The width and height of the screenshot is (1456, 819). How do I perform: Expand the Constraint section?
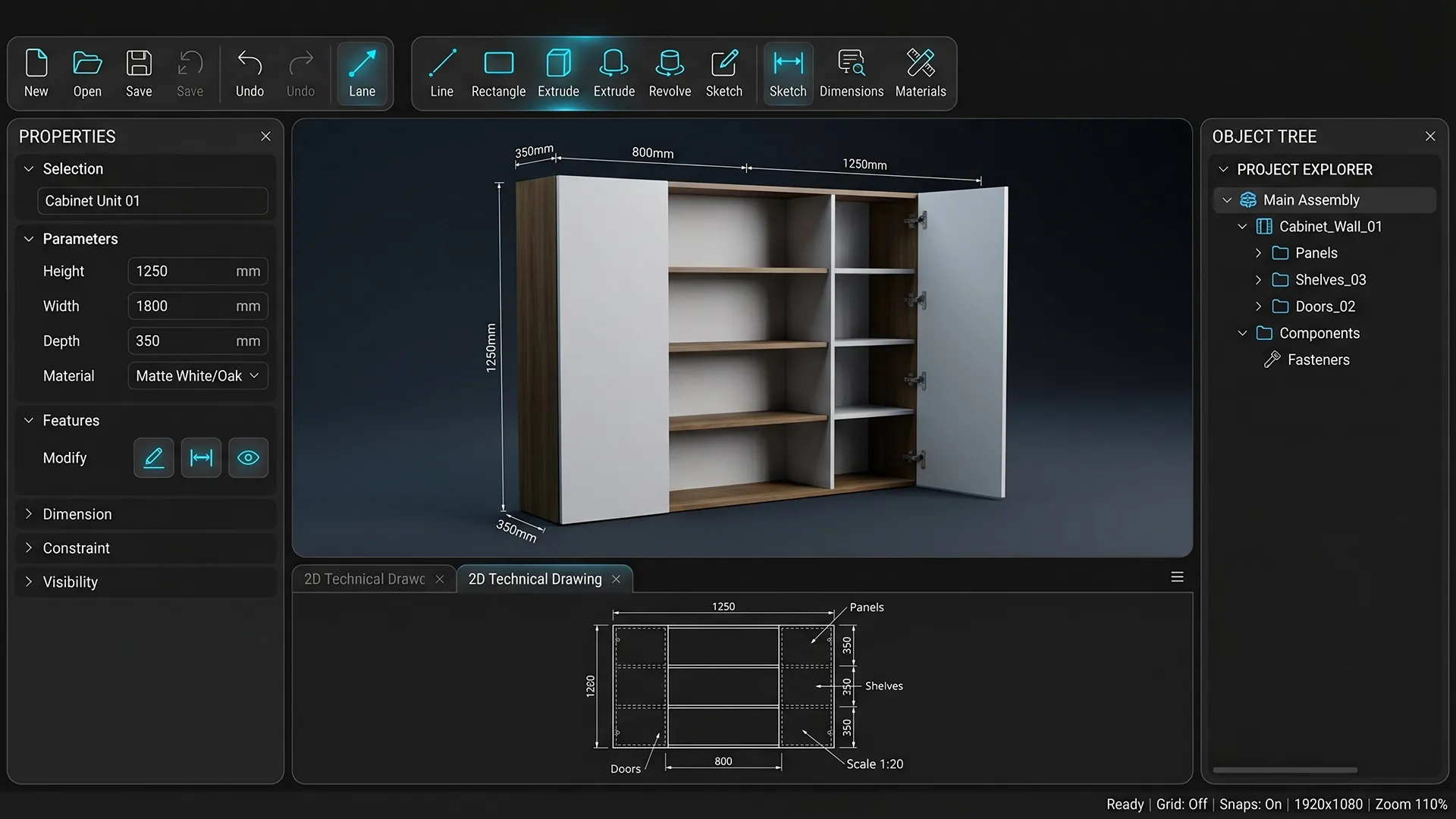coord(76,548)
